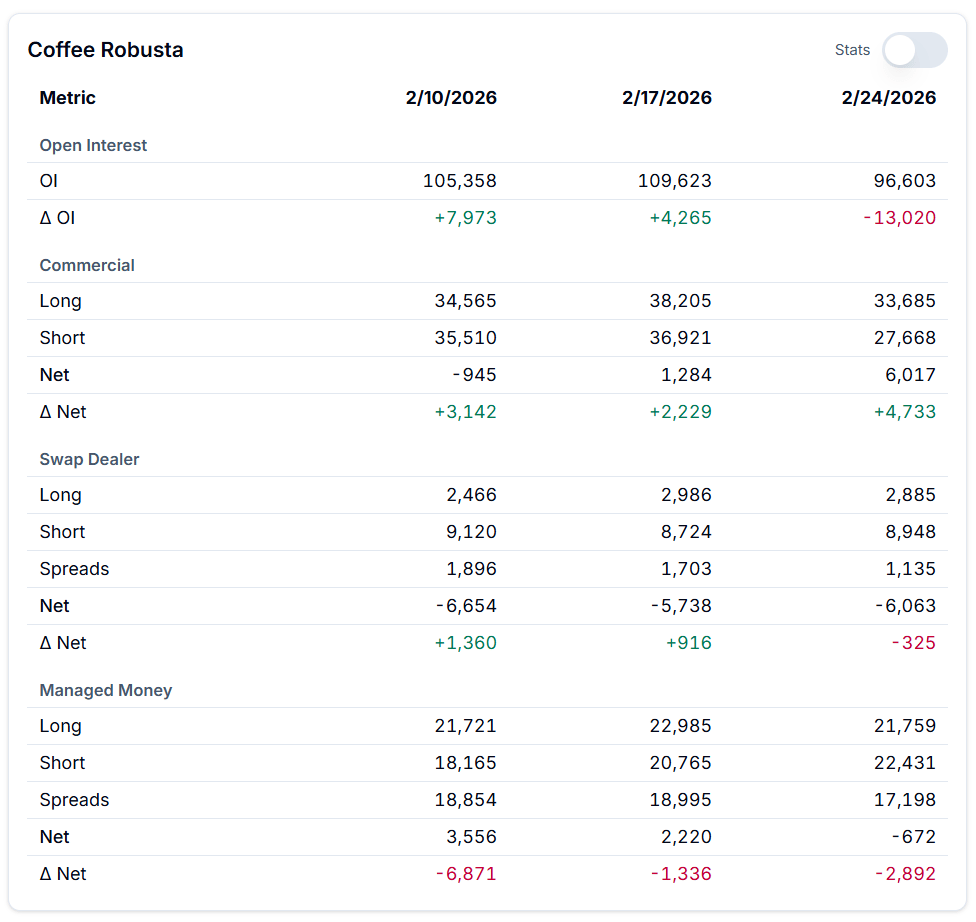Select the Swap Dealer Δ Net value +916
This screenshot has width=976, height=922.
(x=689, y=643)
